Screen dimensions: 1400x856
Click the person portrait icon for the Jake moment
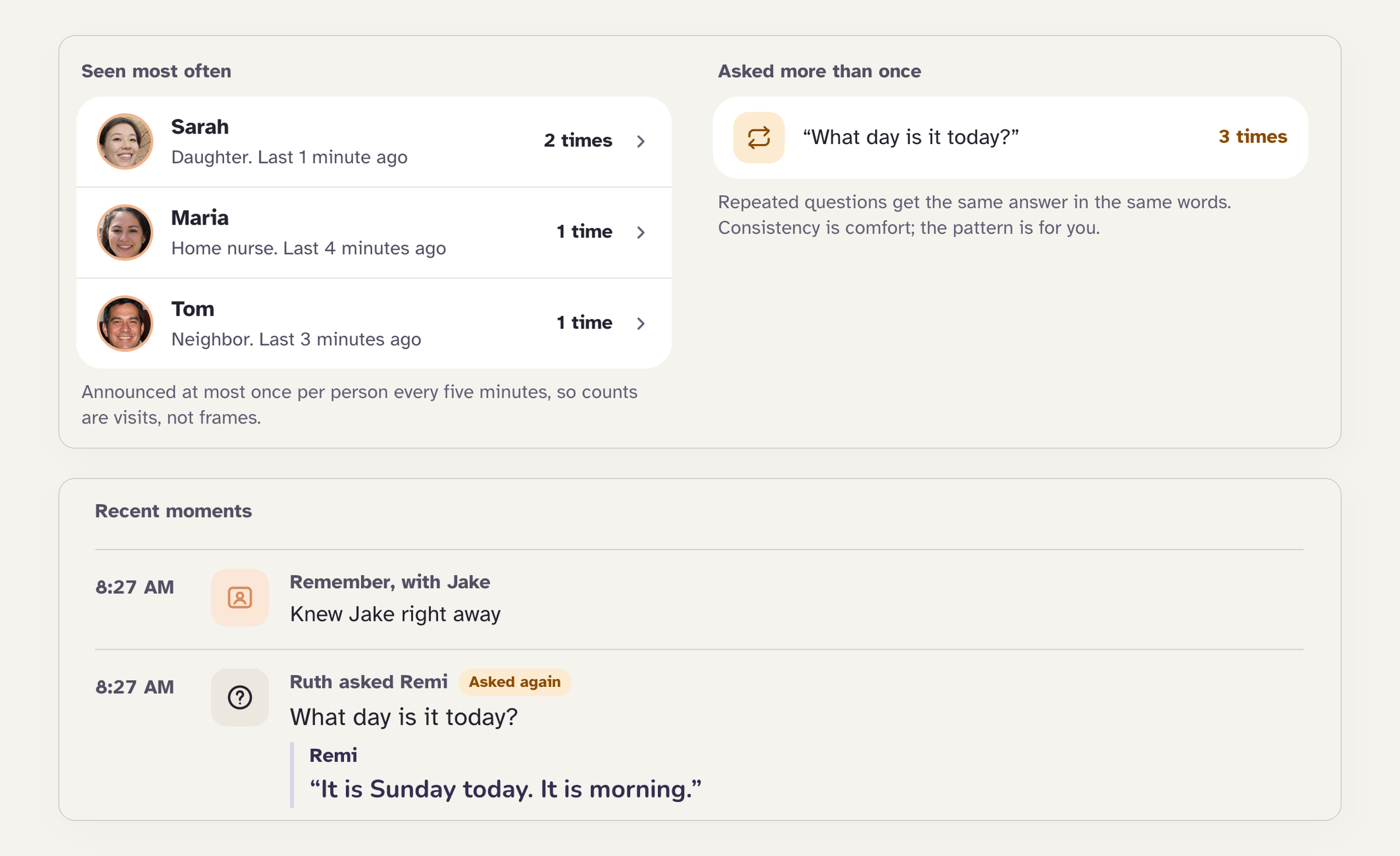pos(240,598)
